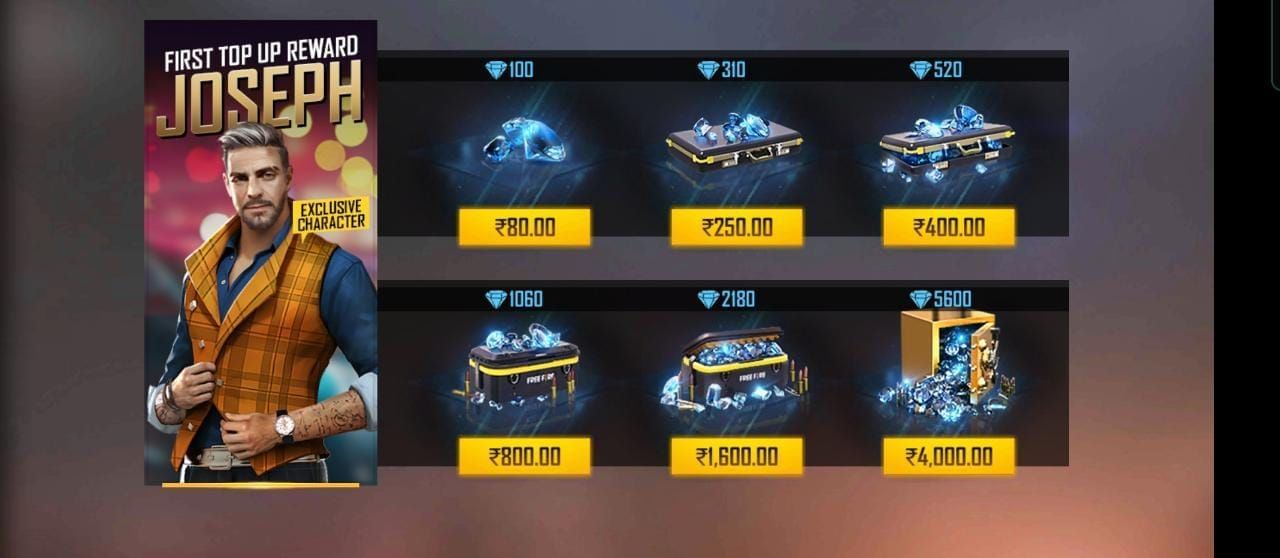Purchase the ₹1,600.00 diamond bundle
1280x558 pixels.
736,457
